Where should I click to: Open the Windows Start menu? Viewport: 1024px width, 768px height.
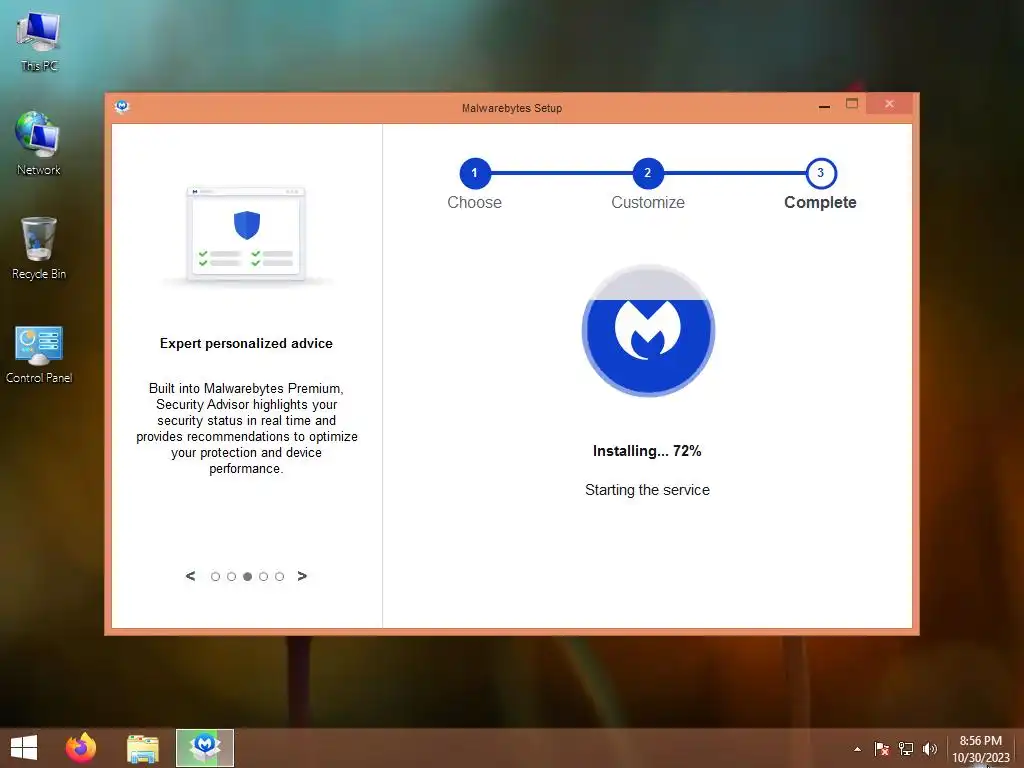click(24, 748)
